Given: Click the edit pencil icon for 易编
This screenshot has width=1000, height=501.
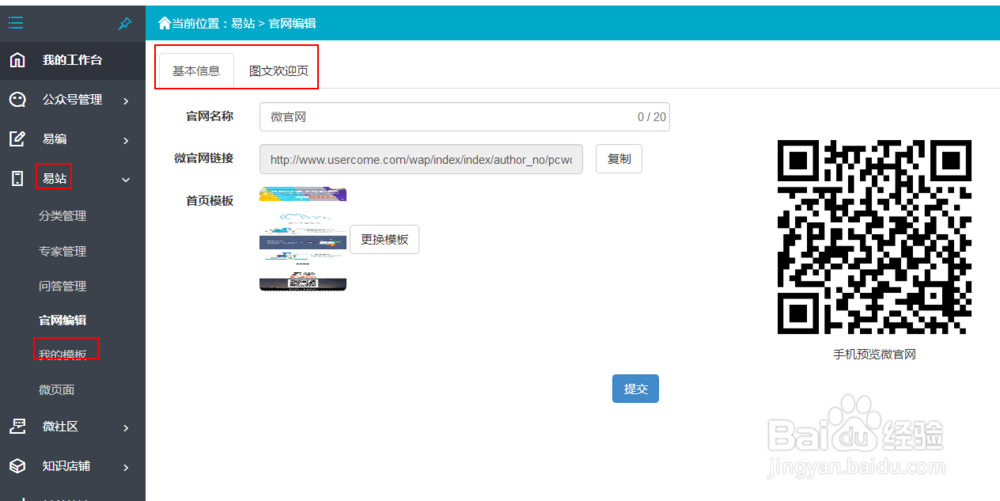Looking at the screenshot, I should pyautogui.click(x=17, y=139).
